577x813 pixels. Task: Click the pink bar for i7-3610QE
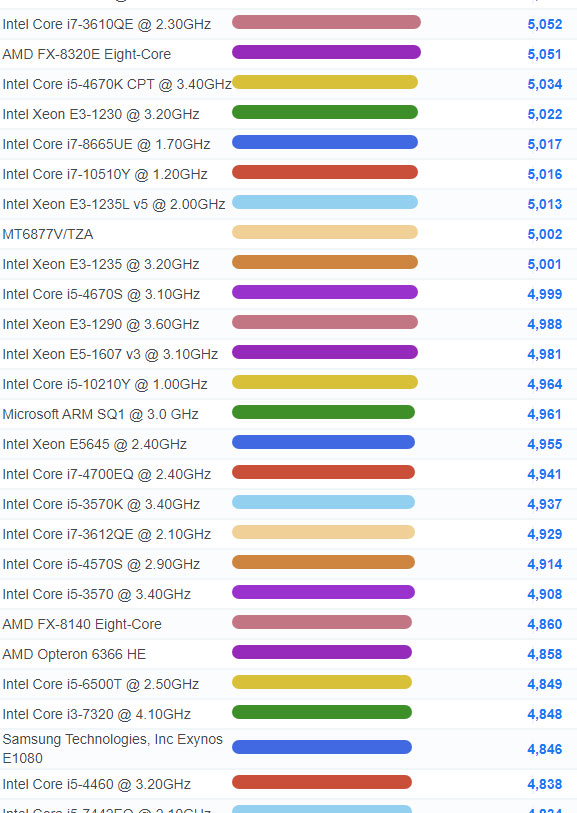coord(326,22)
